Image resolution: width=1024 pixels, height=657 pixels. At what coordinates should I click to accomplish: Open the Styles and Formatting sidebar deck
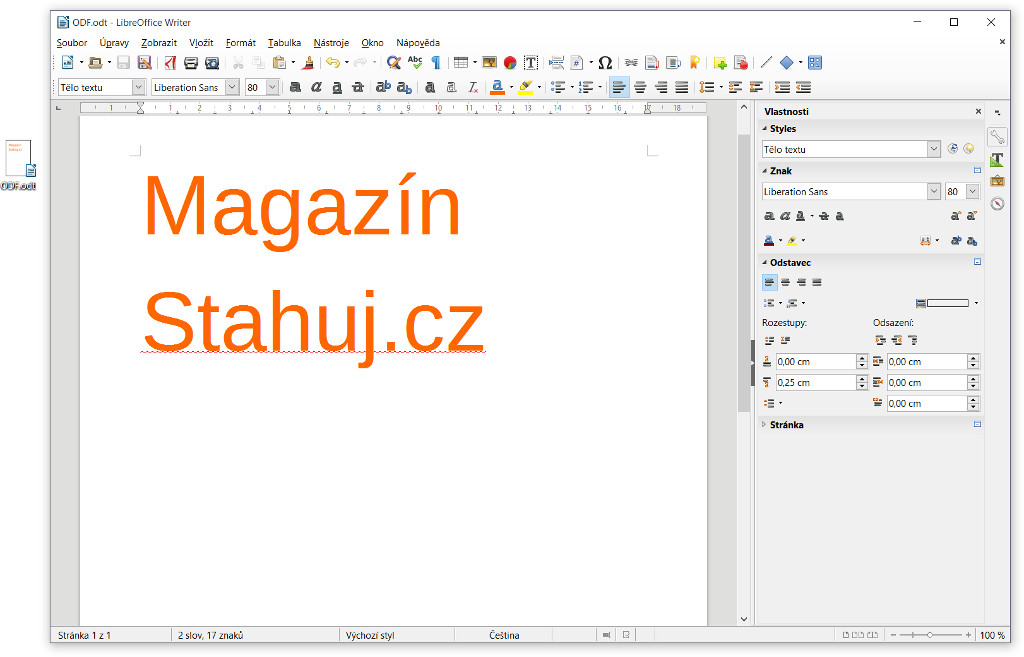coord(997,159)
